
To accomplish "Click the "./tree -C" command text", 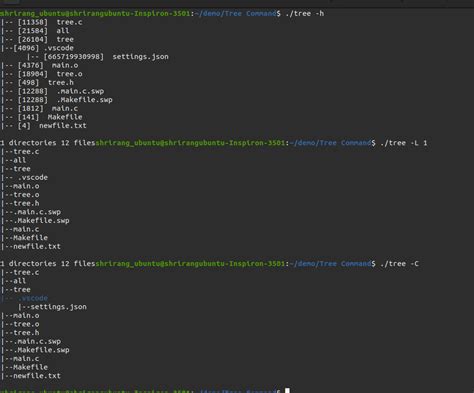I will point(399,264).
